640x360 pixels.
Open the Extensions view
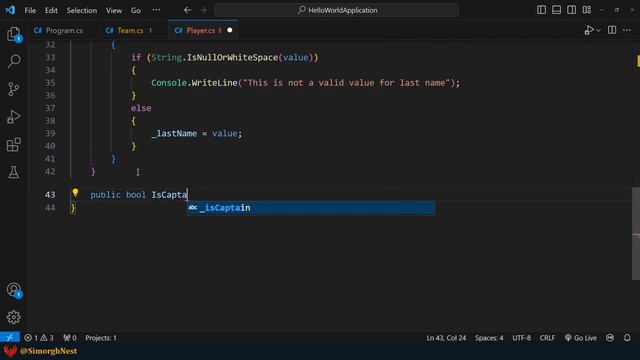13,144
